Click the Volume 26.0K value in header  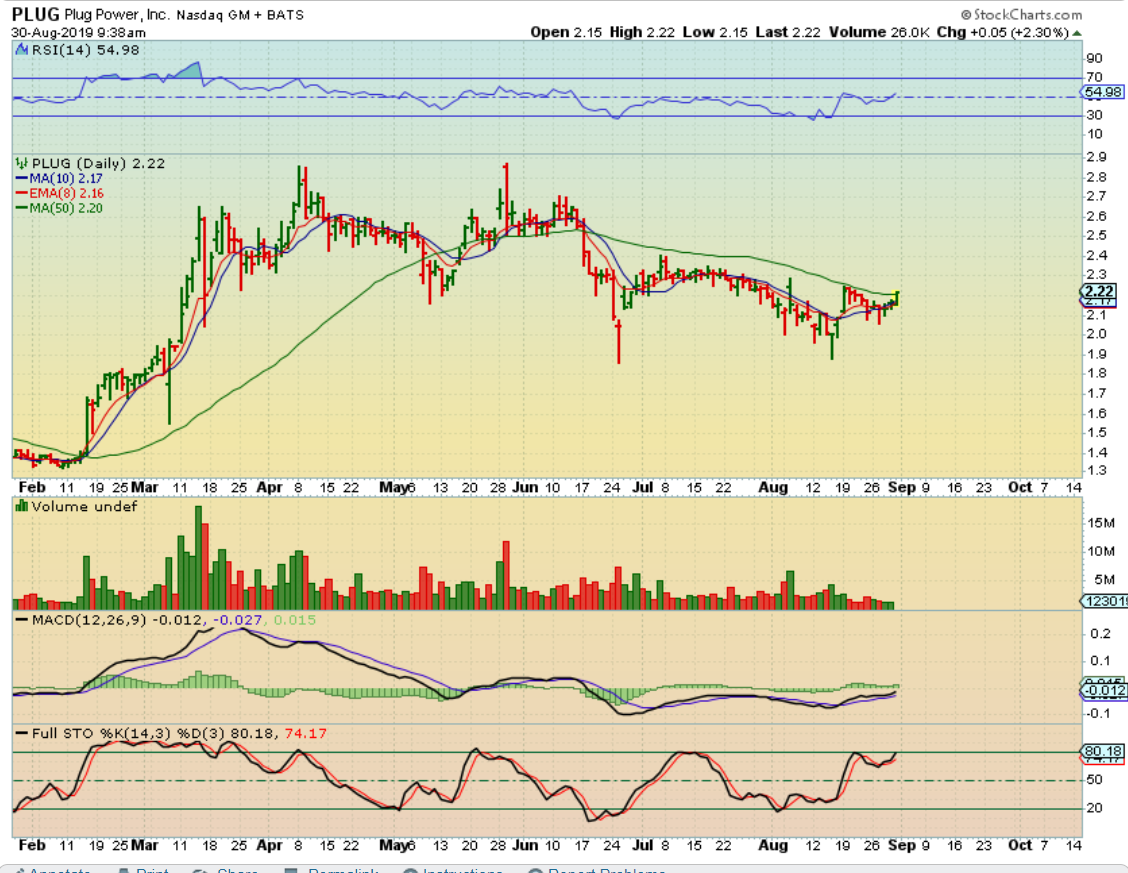click(878, 32)
